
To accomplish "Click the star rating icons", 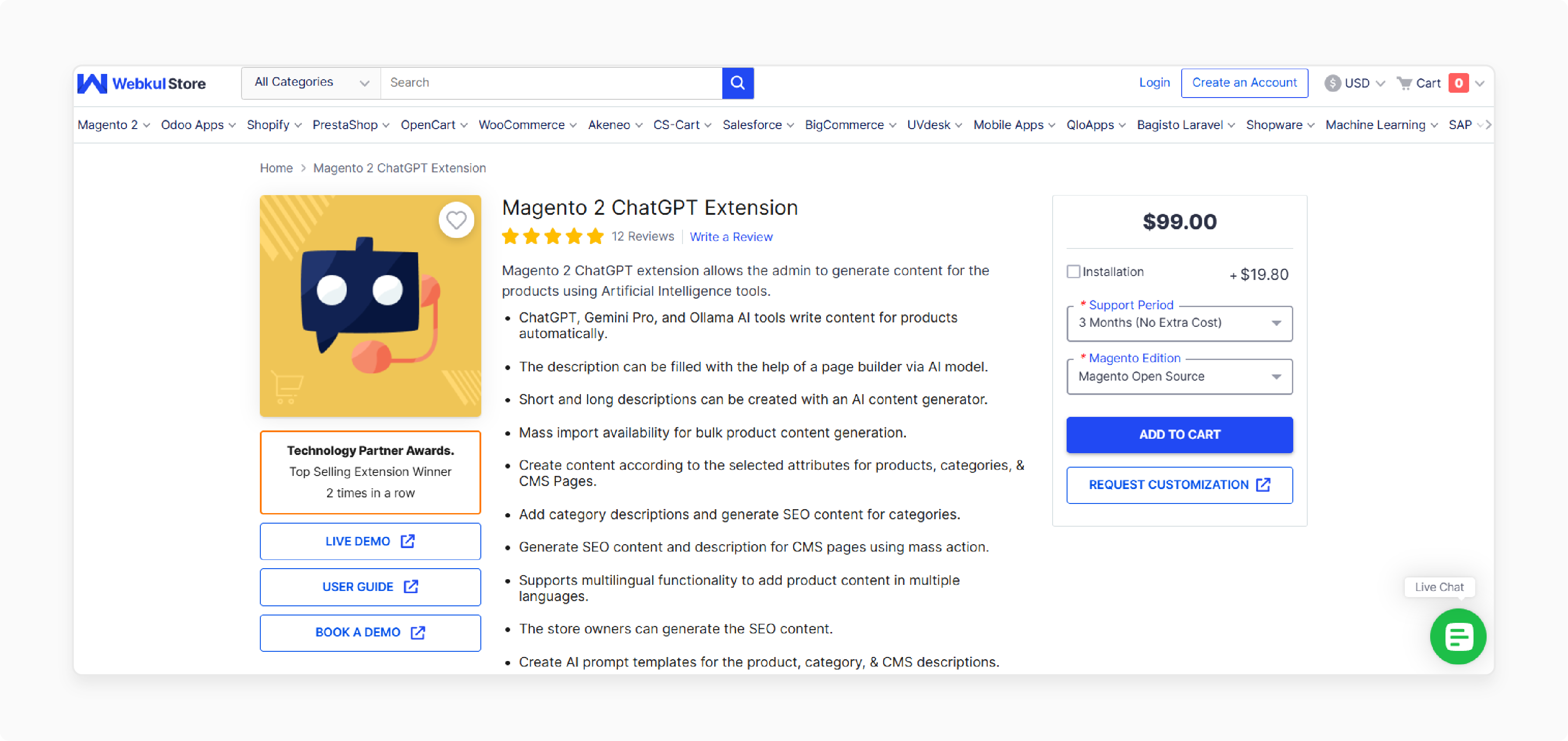I will coord(553,236).
